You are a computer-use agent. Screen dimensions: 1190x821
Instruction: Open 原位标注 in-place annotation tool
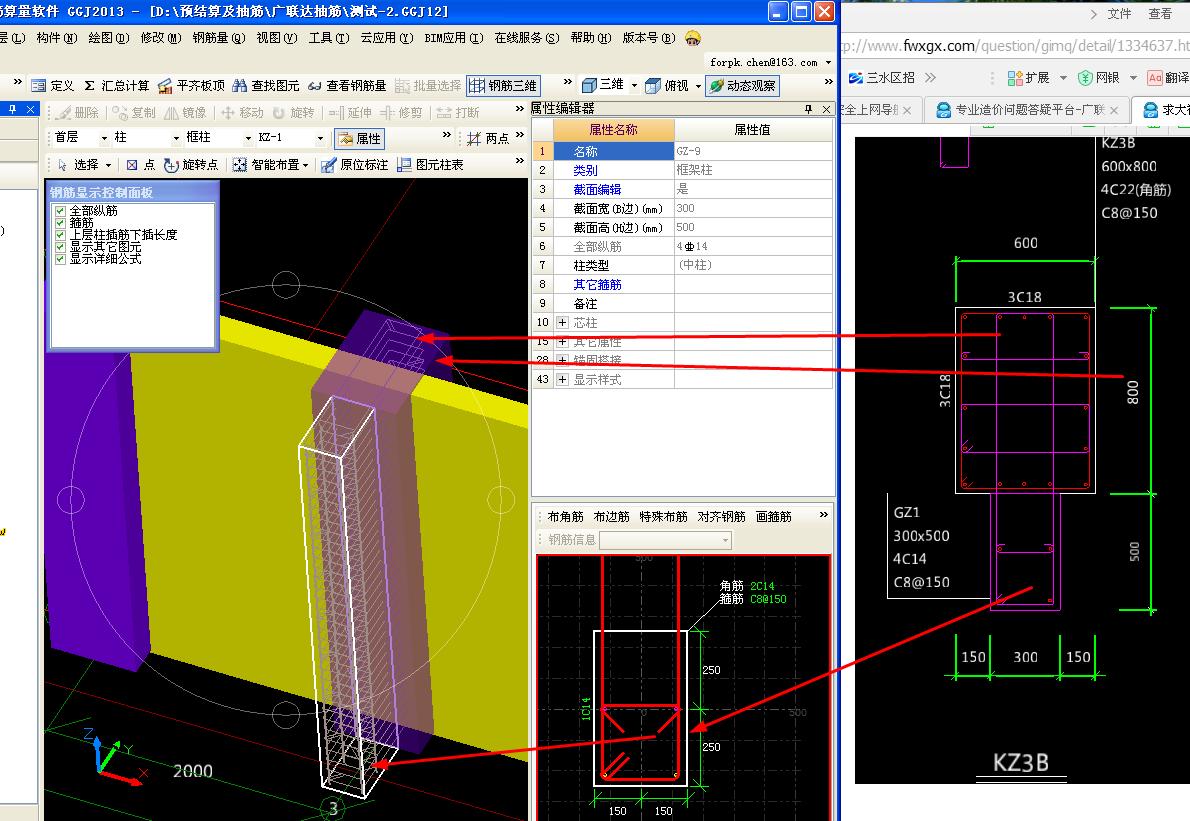point(354,165)
